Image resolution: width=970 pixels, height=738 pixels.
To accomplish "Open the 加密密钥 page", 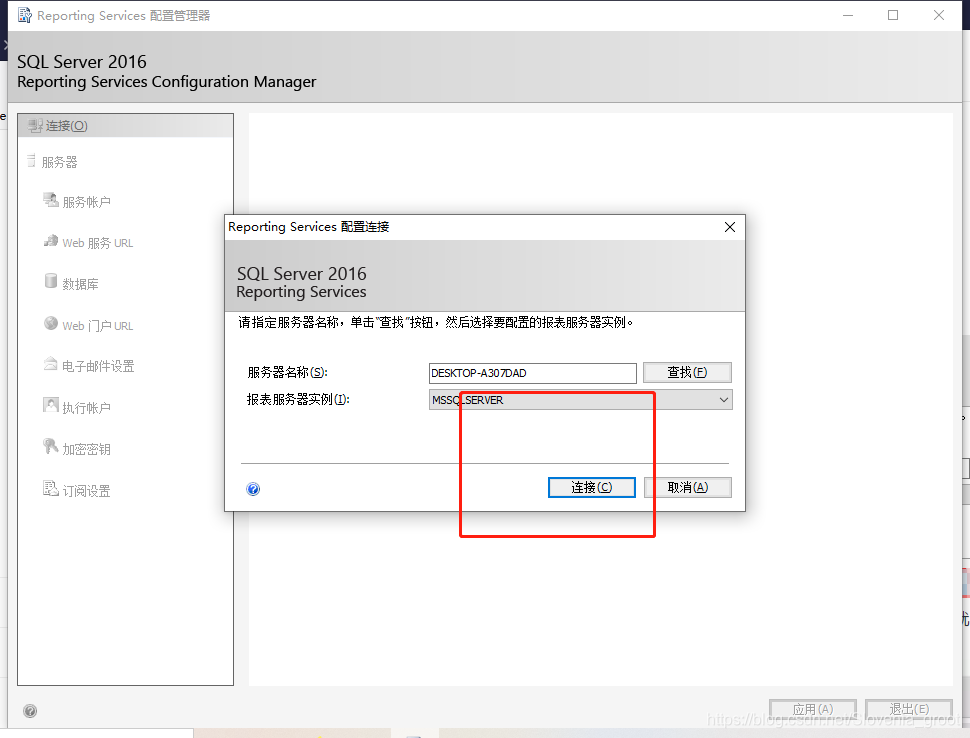I will pyautogui.click(x=87, y=449).
